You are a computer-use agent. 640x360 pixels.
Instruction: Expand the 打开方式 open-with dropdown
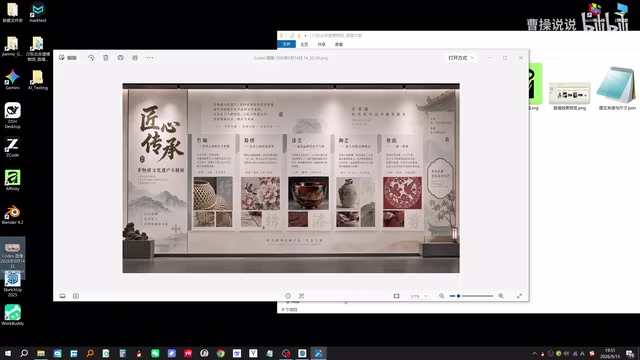[461, 58]
